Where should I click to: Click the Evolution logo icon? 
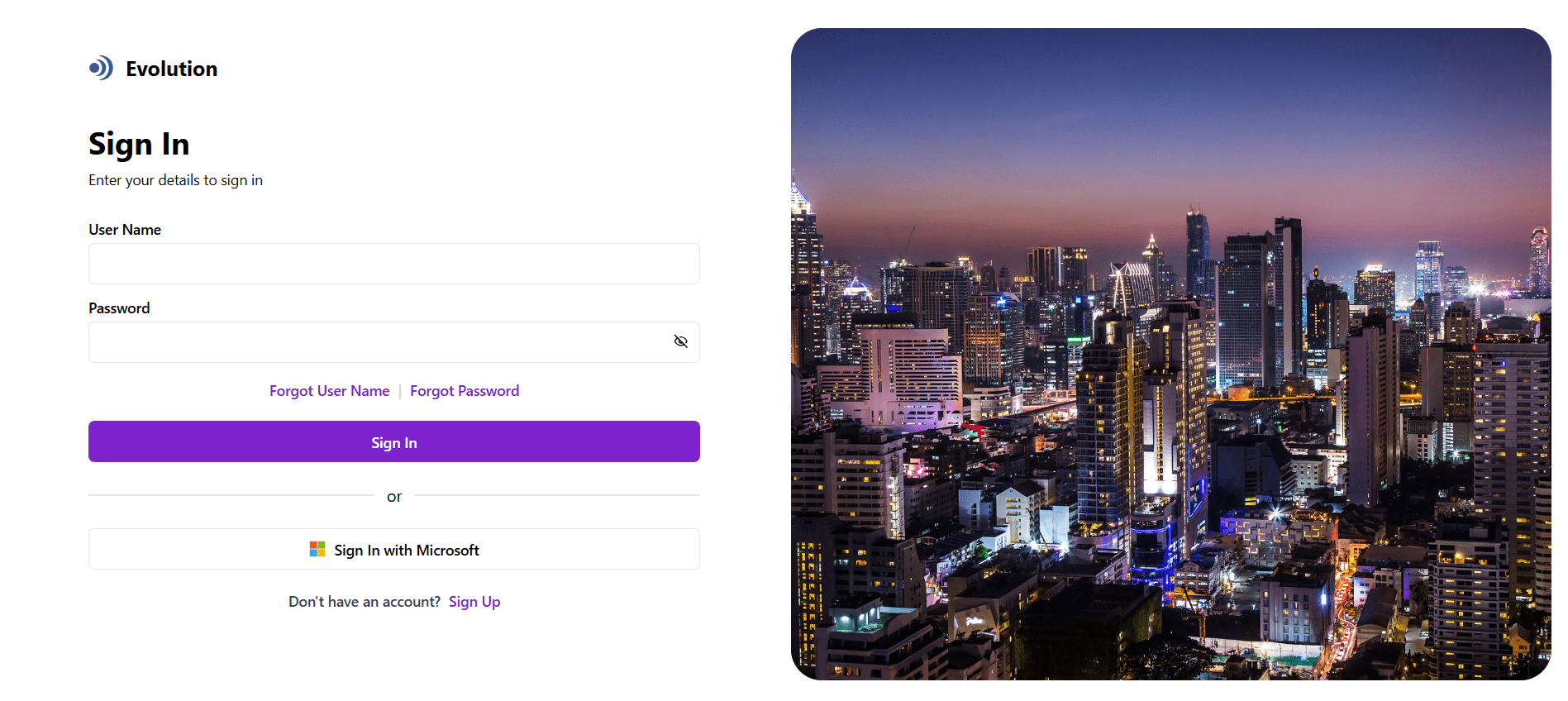[101, 68]
